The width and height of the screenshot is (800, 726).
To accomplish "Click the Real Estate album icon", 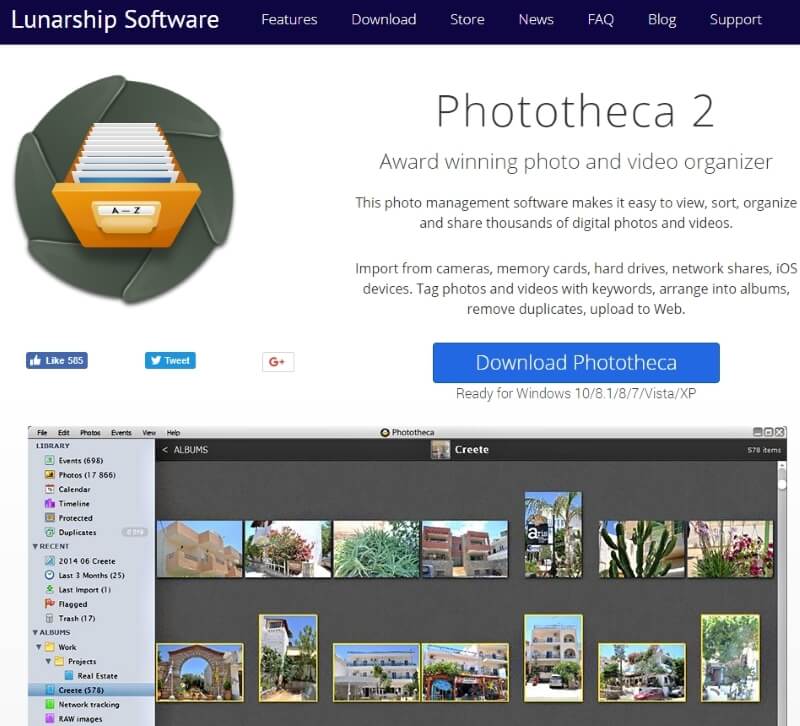I will (x=69, y=675).
